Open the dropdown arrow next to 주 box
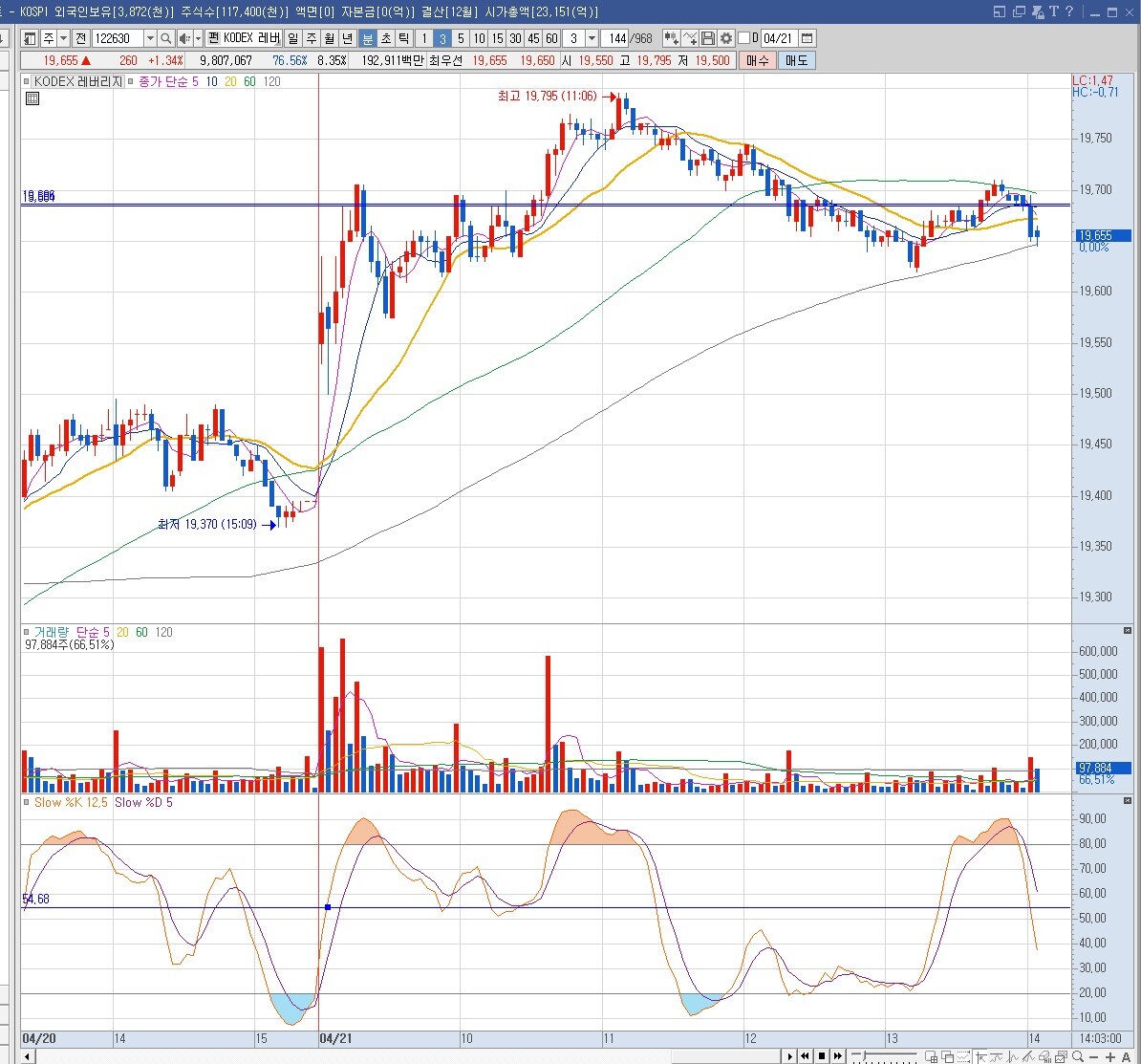 pos(63,38)
